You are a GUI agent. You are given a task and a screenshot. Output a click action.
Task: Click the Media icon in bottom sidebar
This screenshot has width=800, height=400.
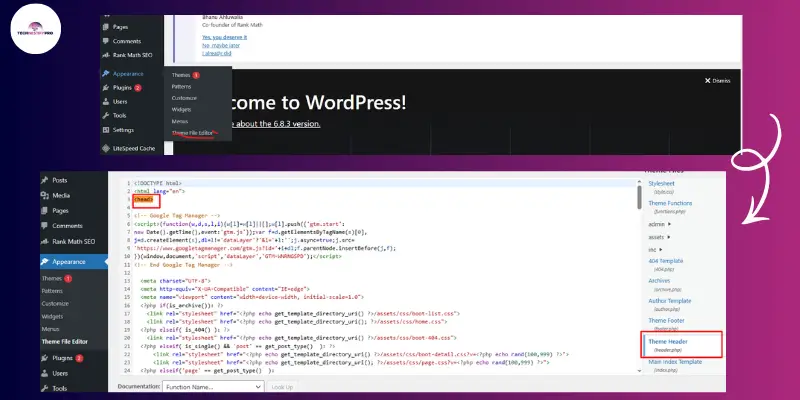(45, 195)
